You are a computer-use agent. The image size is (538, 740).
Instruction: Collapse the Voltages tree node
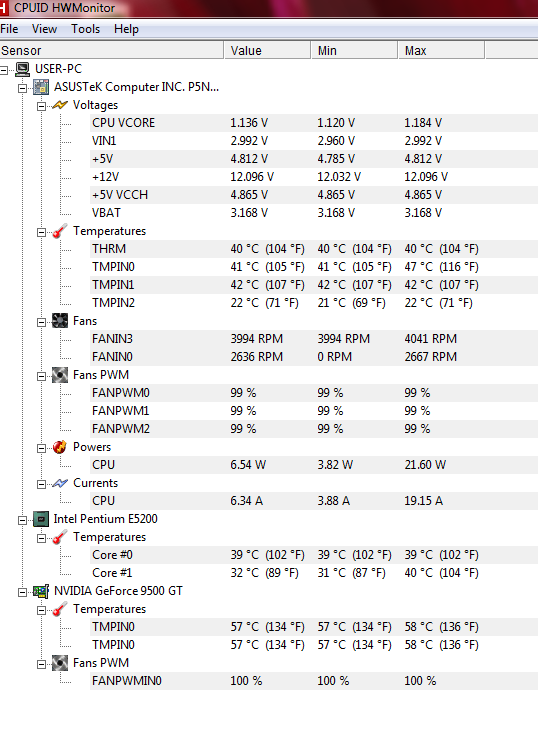[x=42, y=106]
